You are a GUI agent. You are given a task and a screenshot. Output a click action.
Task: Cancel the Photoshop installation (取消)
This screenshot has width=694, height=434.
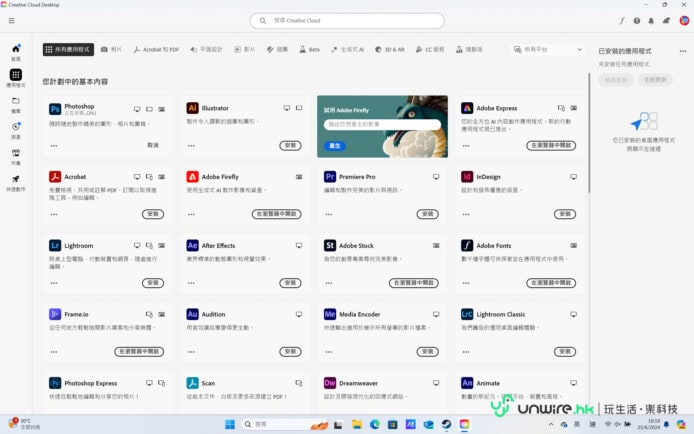tap(153, 145)
